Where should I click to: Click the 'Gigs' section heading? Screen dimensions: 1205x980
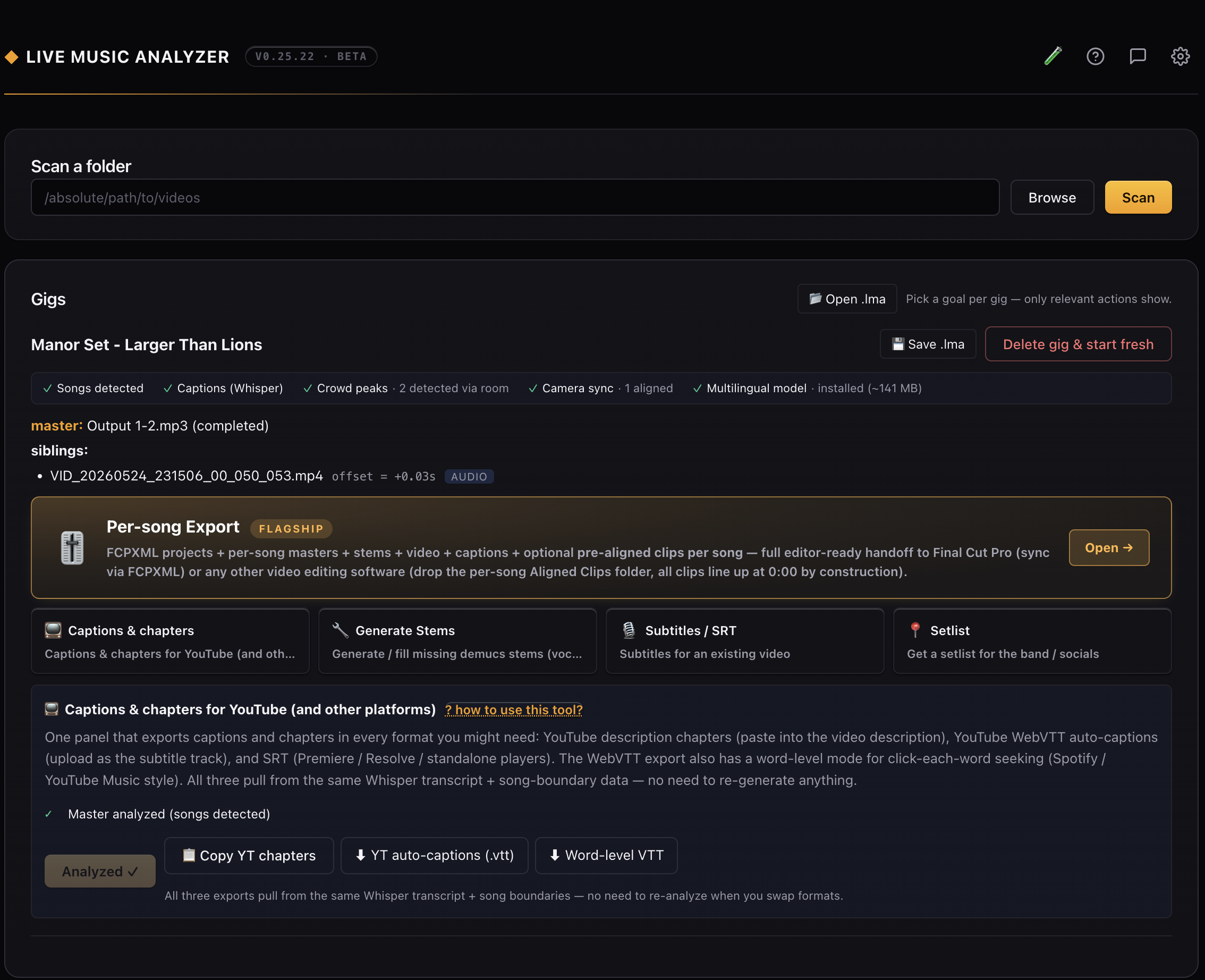tap(48, 299)
